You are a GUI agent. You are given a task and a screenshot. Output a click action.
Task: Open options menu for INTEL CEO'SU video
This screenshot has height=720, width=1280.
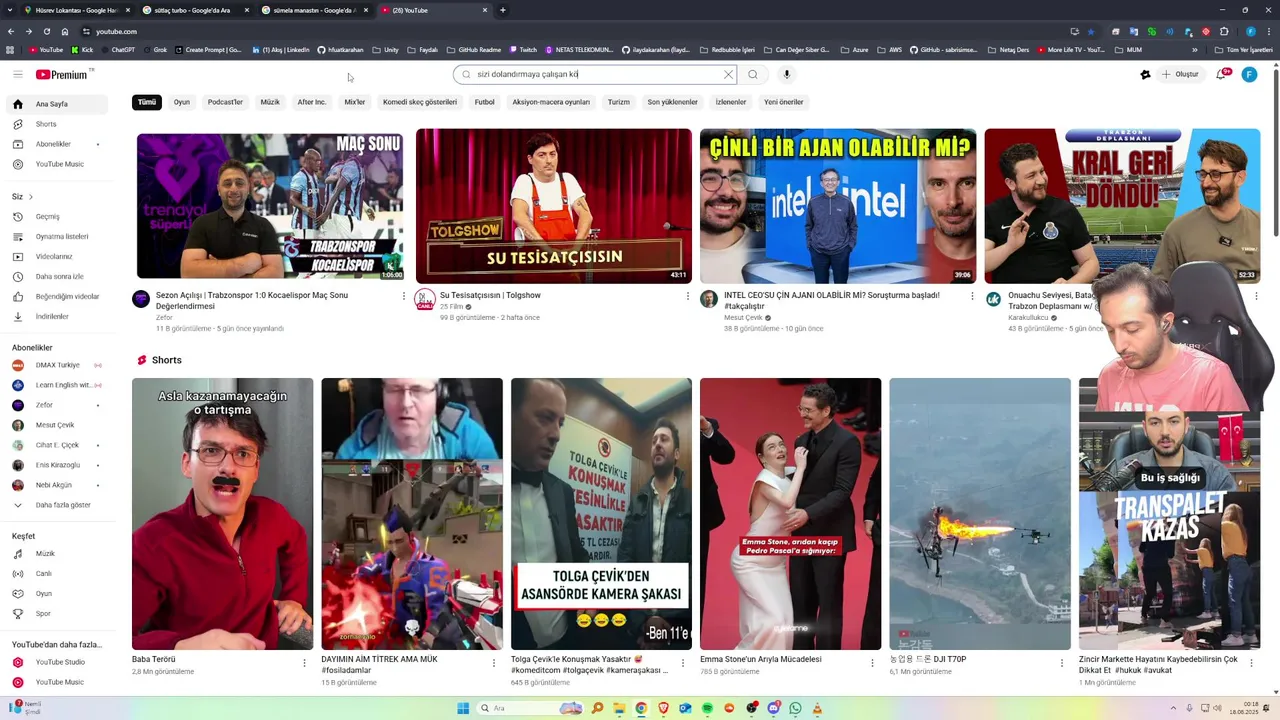tap(972, 296)
